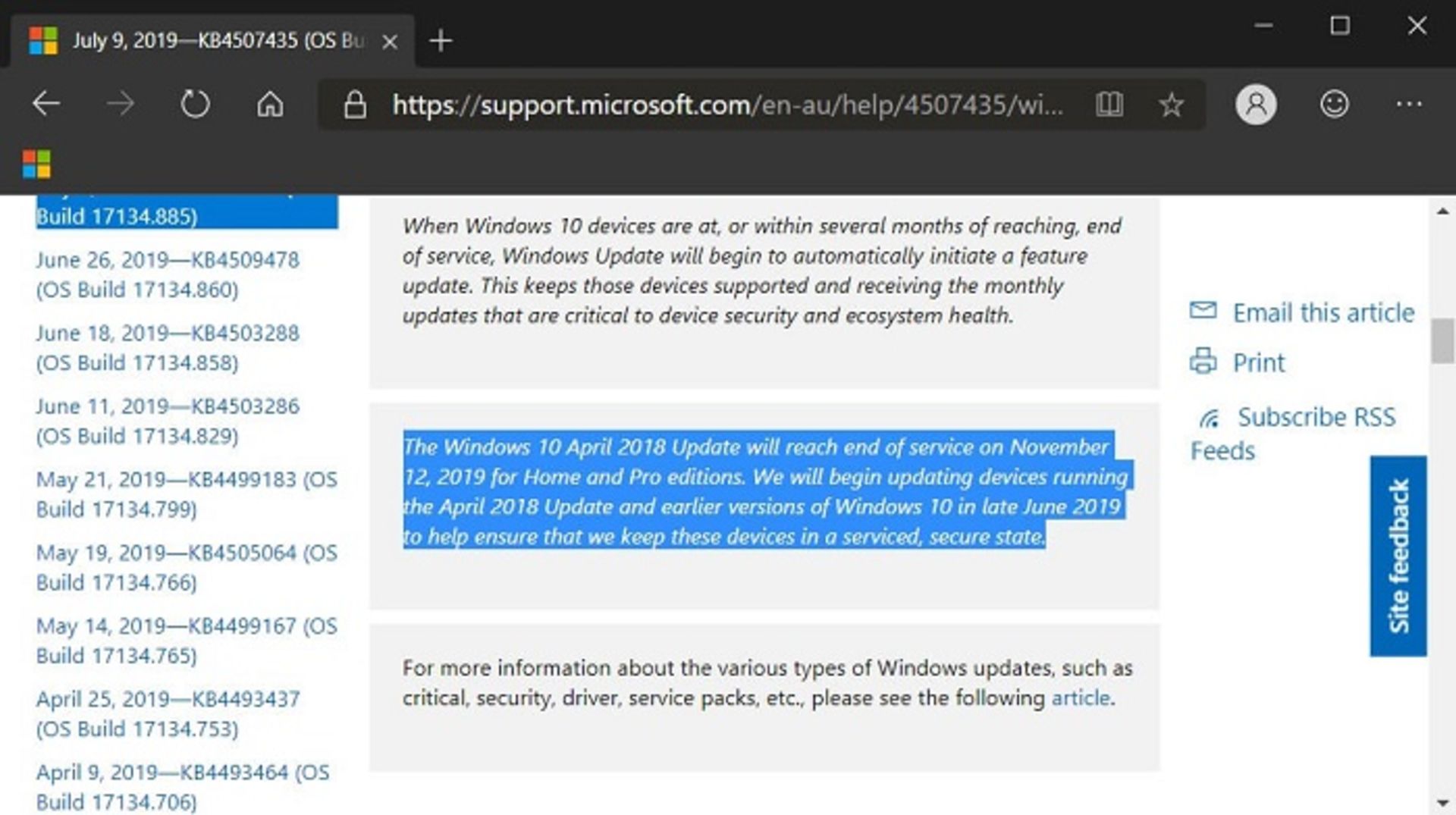
Task: Maximize the browser window
Action: (x=1340, y=26)
